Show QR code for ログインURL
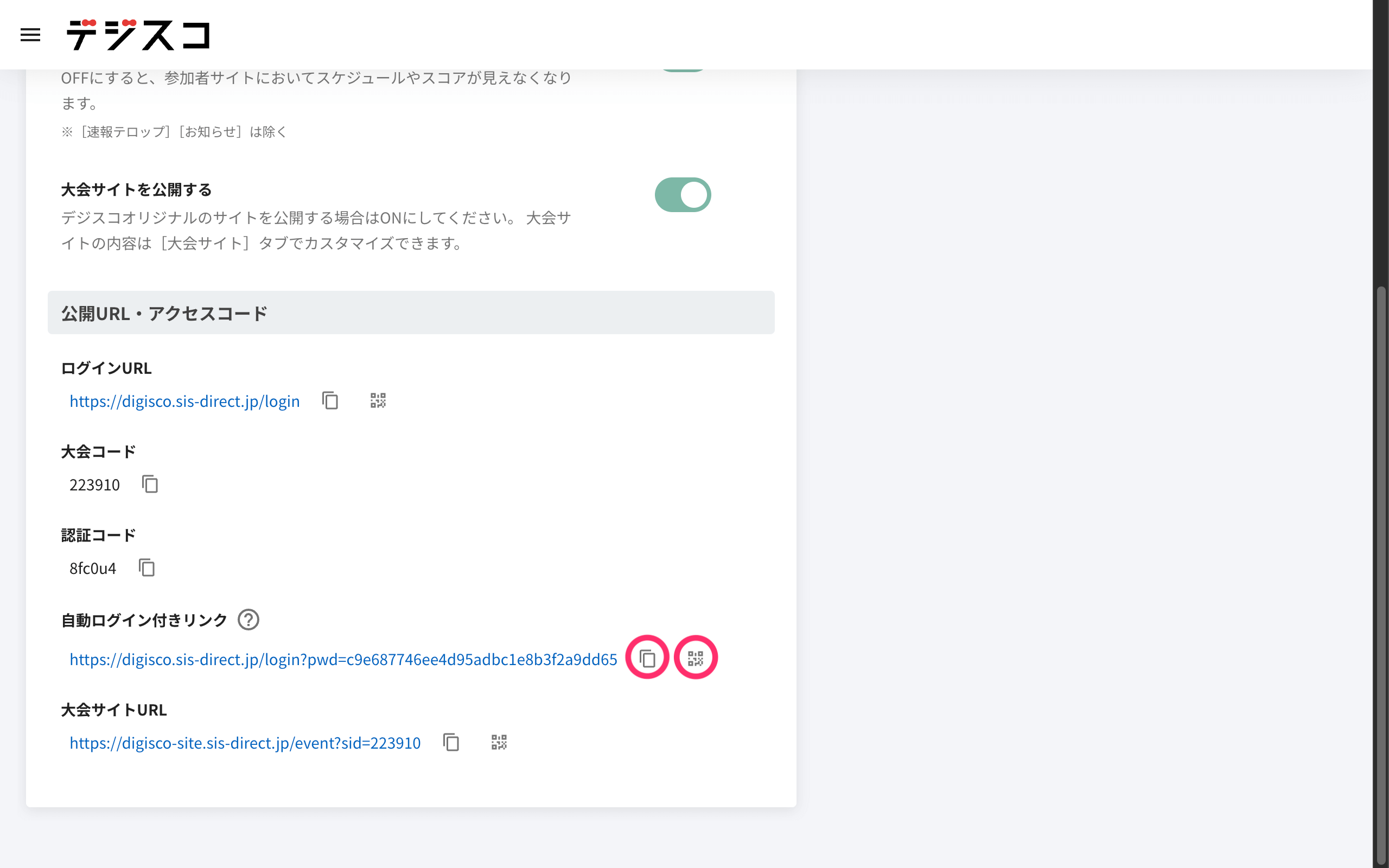Viewport: 1389px width, 868px height. click(x=378, y=401)
